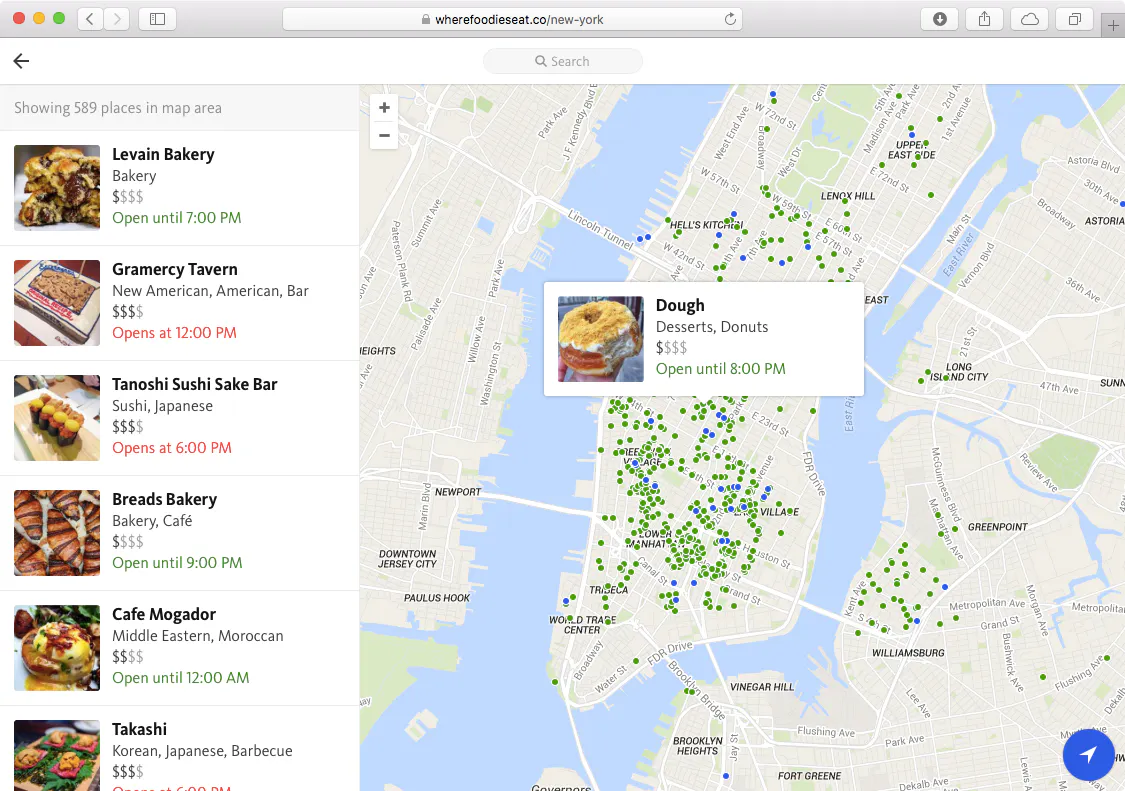Show all tabs overview button
This screenshot has width=1125, height=791.
tap(1074, 19)
